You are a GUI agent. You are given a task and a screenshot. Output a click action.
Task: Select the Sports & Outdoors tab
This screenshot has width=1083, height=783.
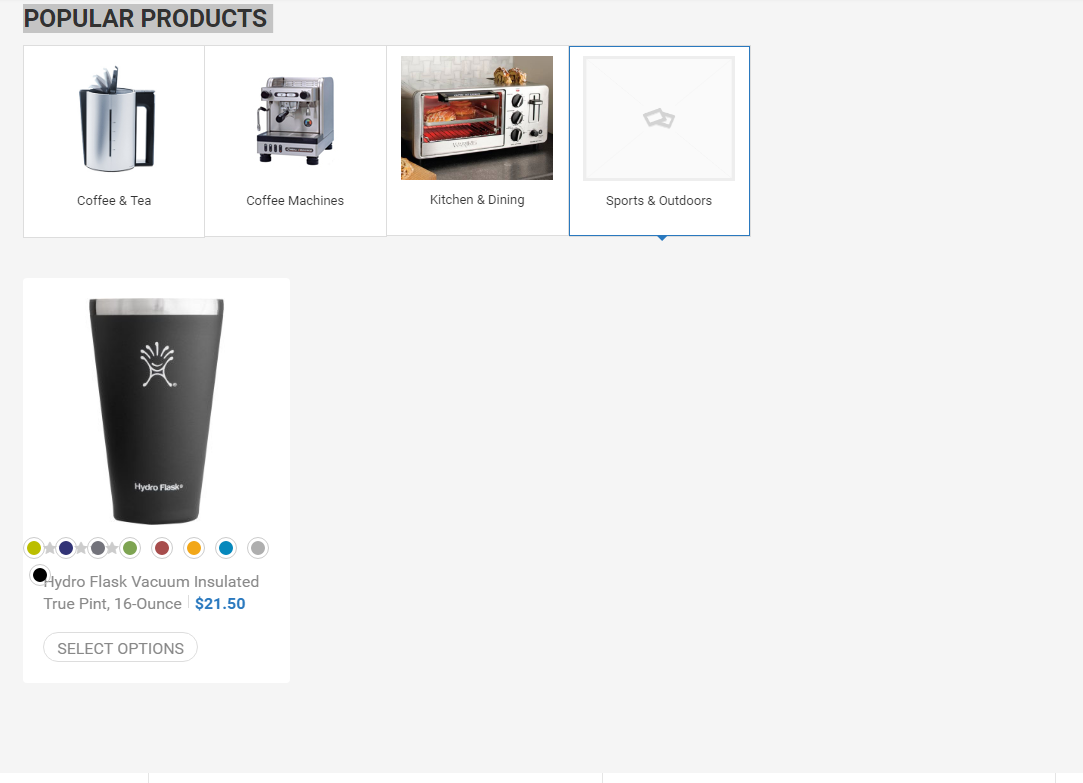click(660, 141)
